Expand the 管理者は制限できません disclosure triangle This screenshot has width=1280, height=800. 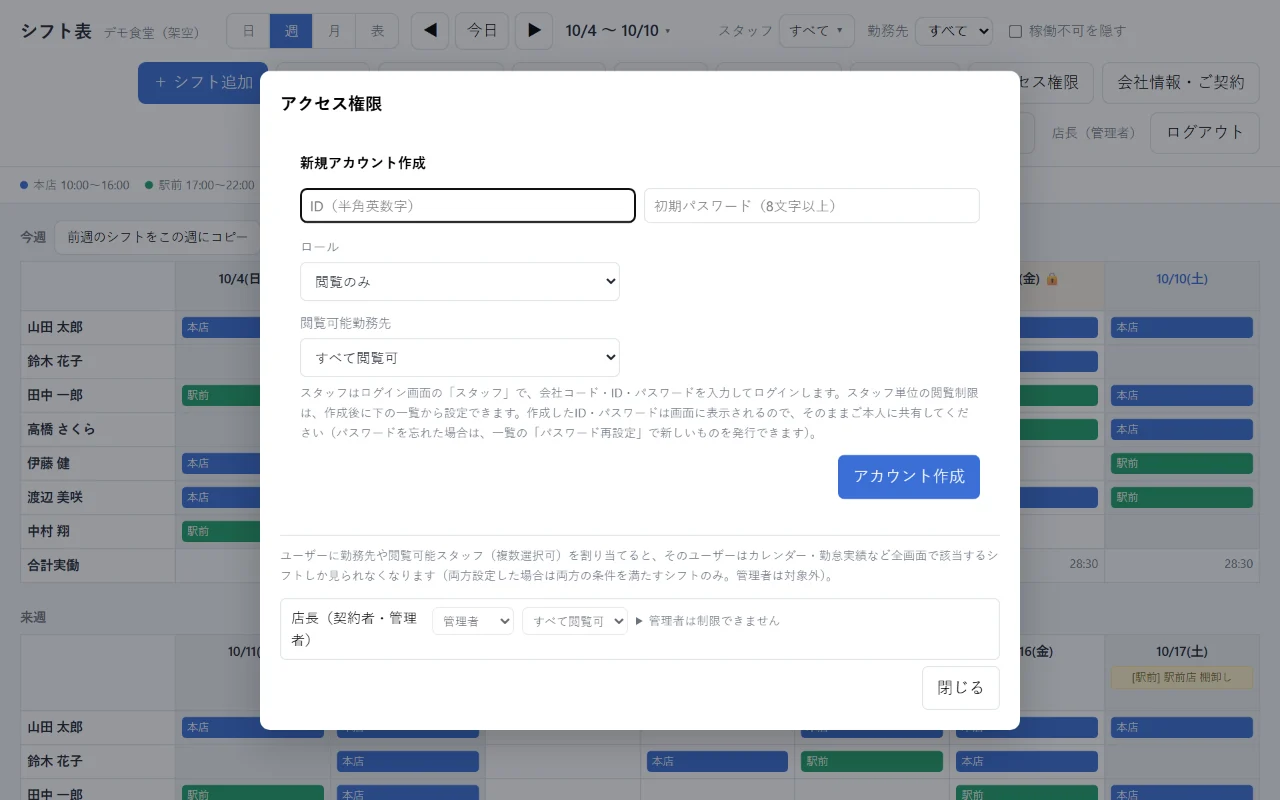pos(640,621)
